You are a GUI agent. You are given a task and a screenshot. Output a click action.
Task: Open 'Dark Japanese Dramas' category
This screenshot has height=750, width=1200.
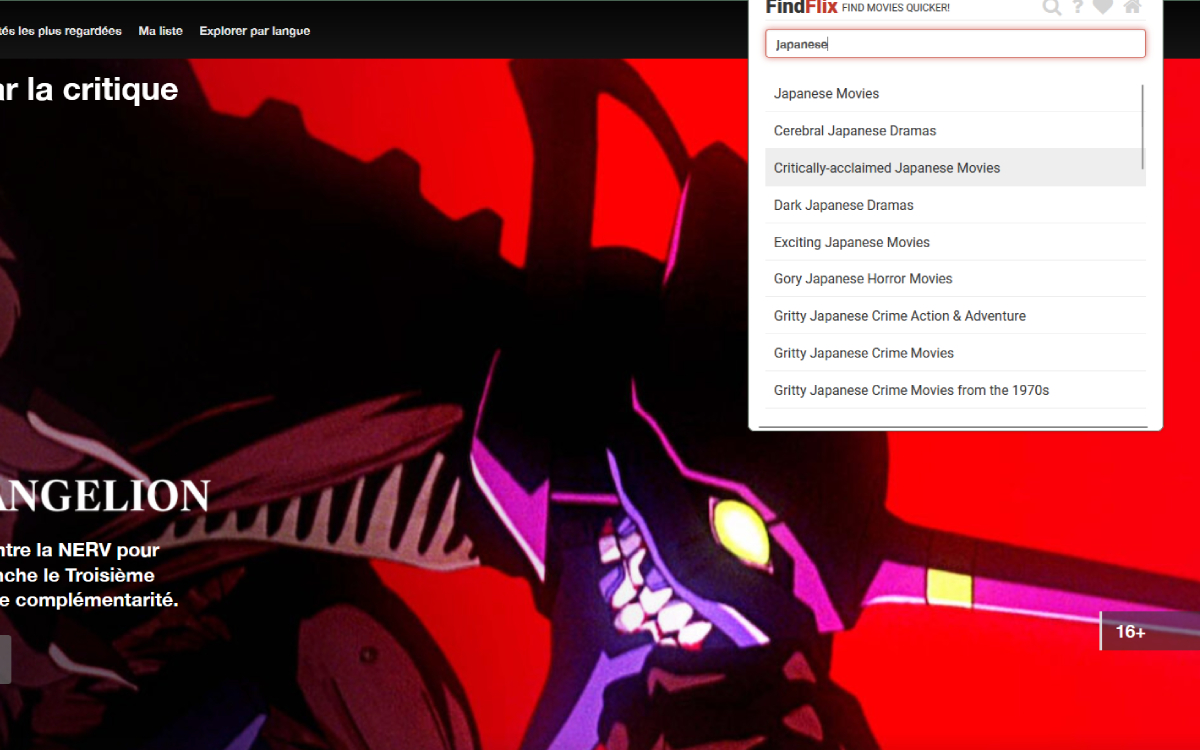tap(955, 205)
